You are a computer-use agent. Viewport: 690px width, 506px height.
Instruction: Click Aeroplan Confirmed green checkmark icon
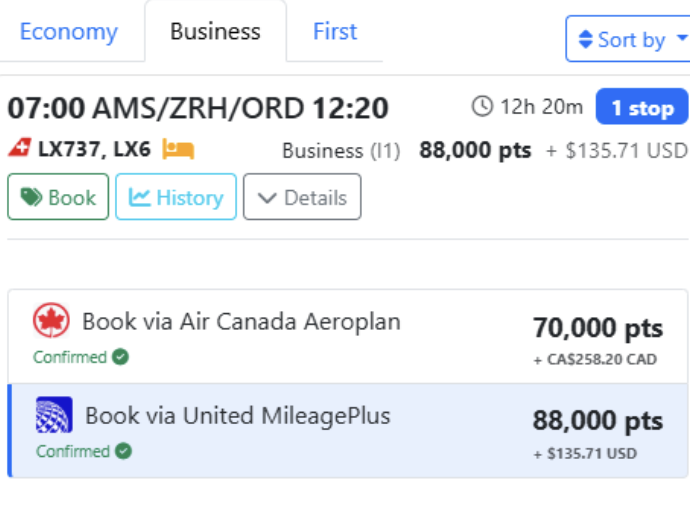pos(121,357)
